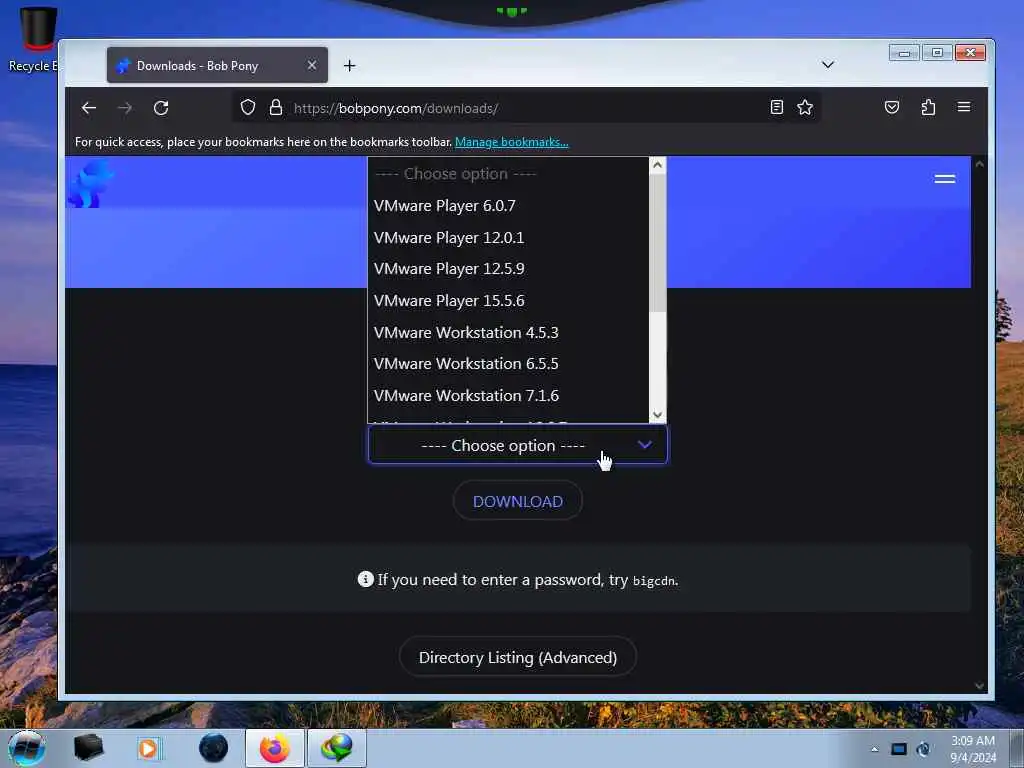Click the dropdown list scroll up arrow
The height and width of the screenshot is (768, 1024).
click(658, 165)
